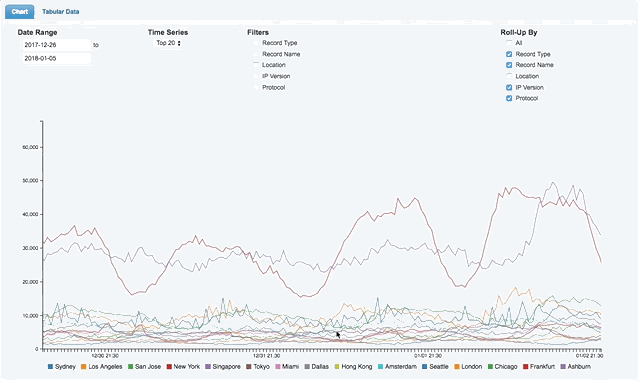This screenshot has height=382, width=640.
Task: Click the Seattle legend swatch
Action: point(424,366)
